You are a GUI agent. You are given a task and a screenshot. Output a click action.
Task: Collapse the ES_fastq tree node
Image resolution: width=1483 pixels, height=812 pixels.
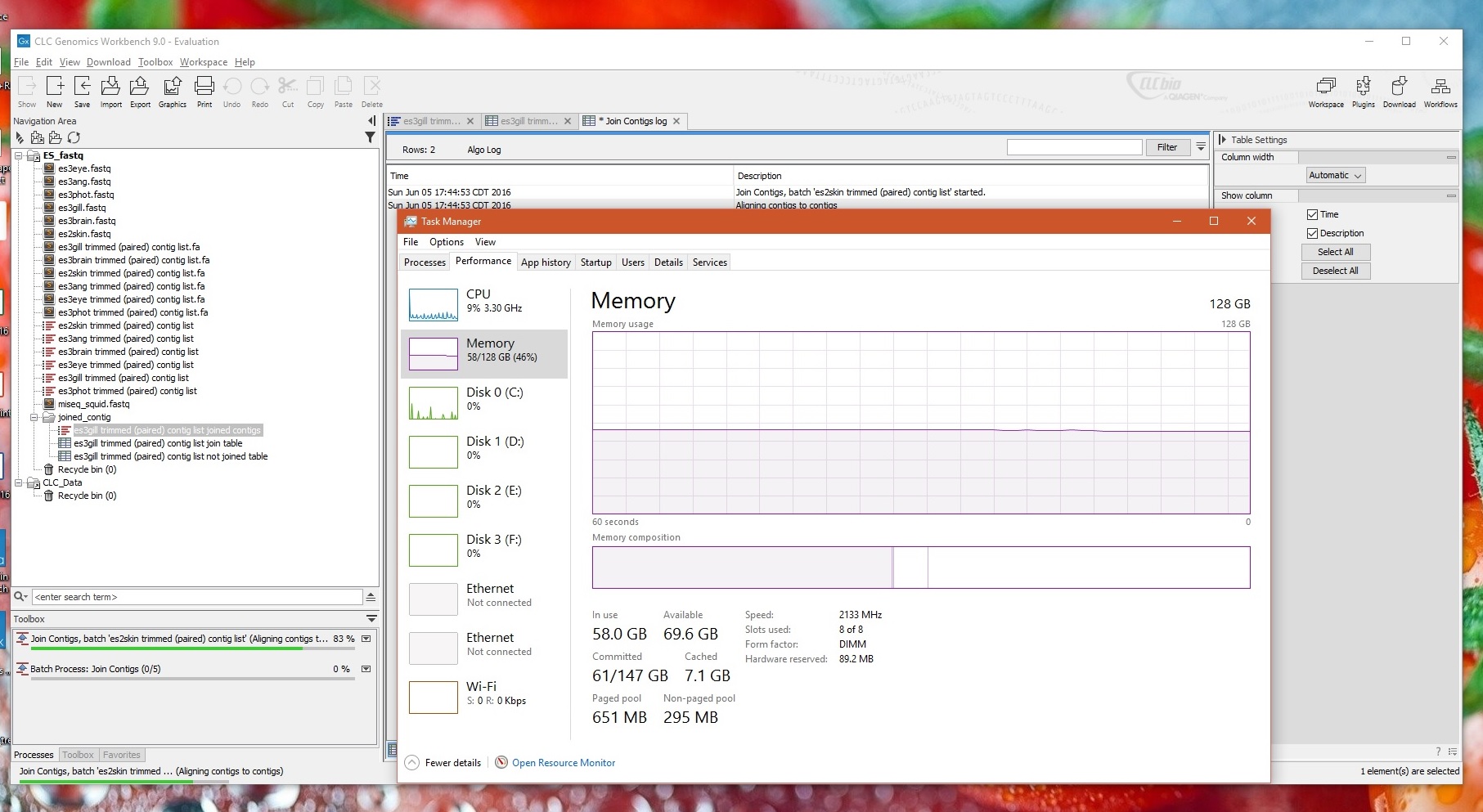(19, 155)
